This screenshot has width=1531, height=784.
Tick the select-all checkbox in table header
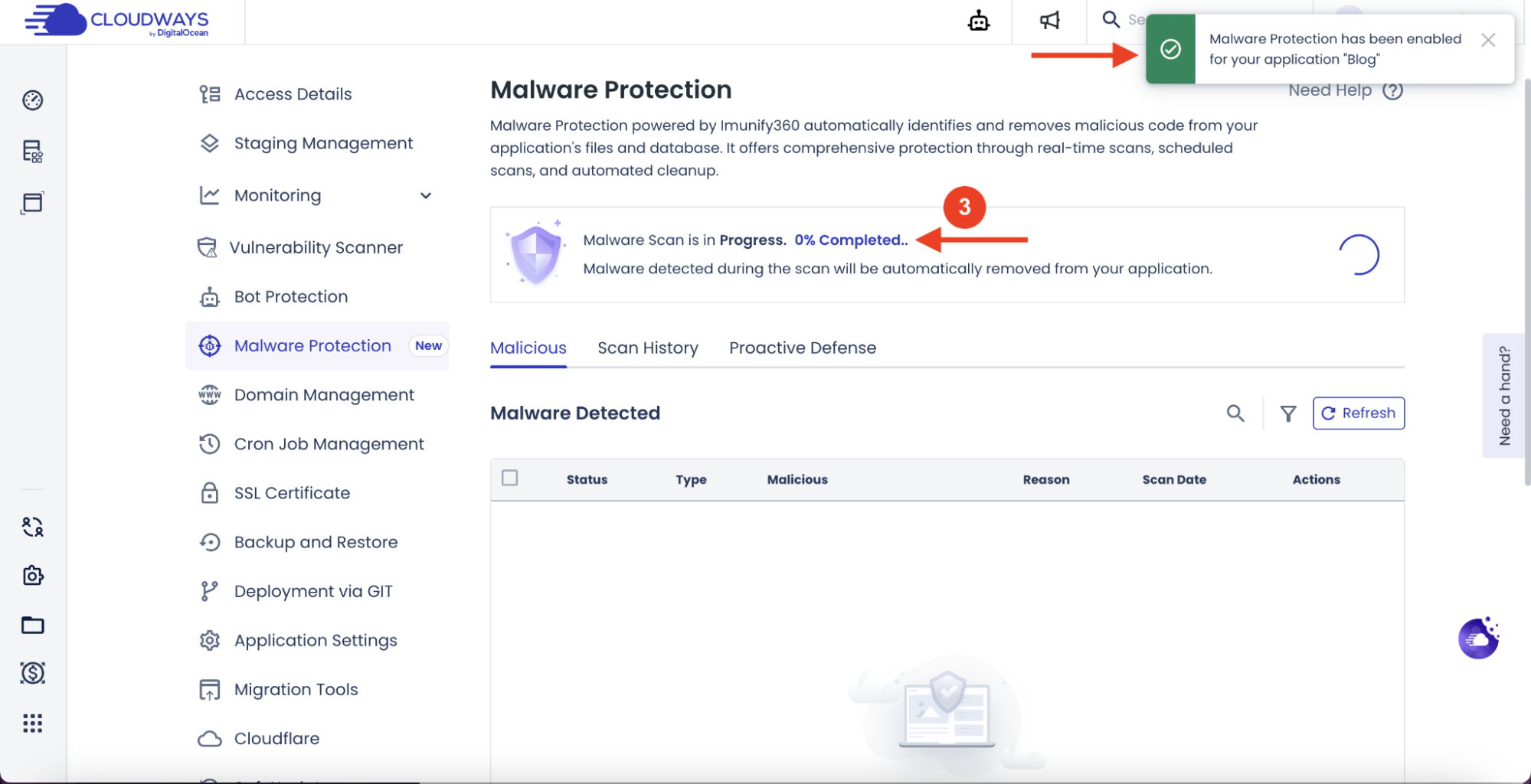tap(510, 479)
